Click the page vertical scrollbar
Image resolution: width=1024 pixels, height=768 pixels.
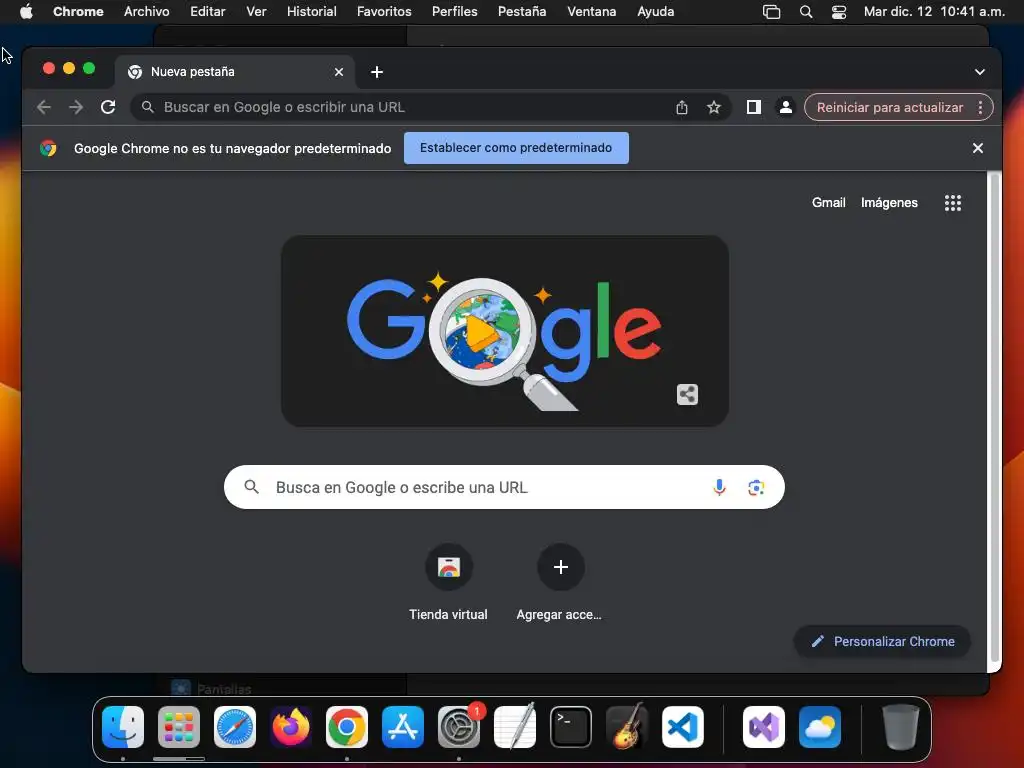(993, 417)
